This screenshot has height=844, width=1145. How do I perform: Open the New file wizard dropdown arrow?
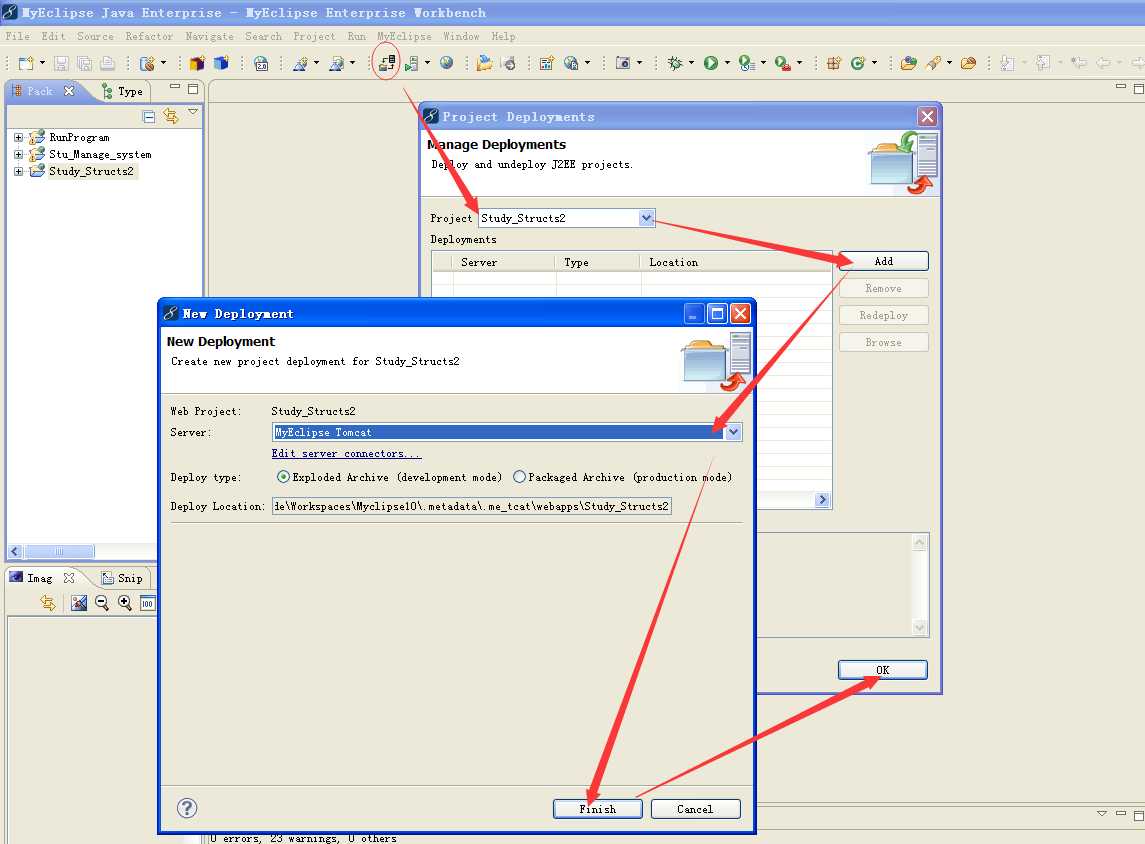42,64
